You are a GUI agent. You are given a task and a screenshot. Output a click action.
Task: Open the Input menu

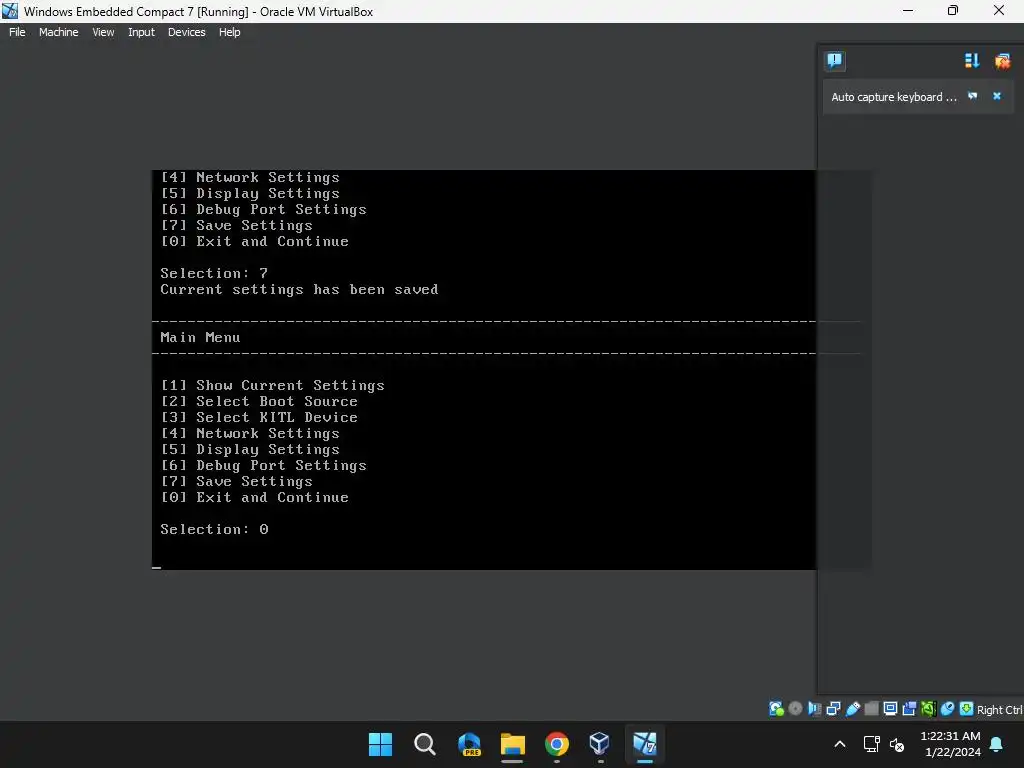[141, 32]
